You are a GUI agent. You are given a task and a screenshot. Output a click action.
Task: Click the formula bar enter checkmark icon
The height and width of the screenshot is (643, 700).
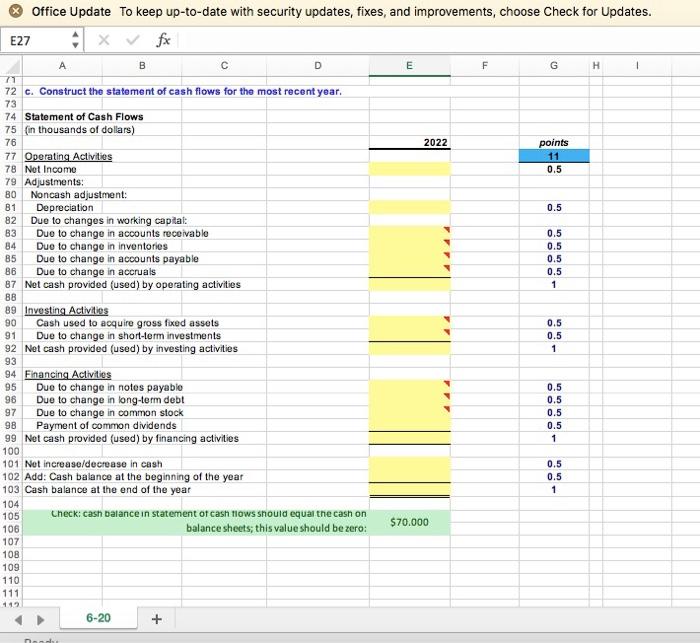click(x=133, y=41)
